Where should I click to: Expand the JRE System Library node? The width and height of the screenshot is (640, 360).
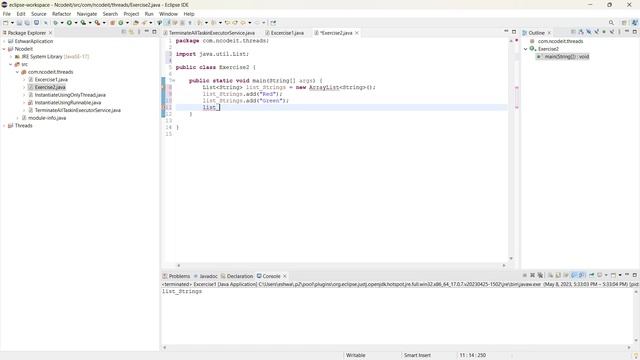pos(11,57)
